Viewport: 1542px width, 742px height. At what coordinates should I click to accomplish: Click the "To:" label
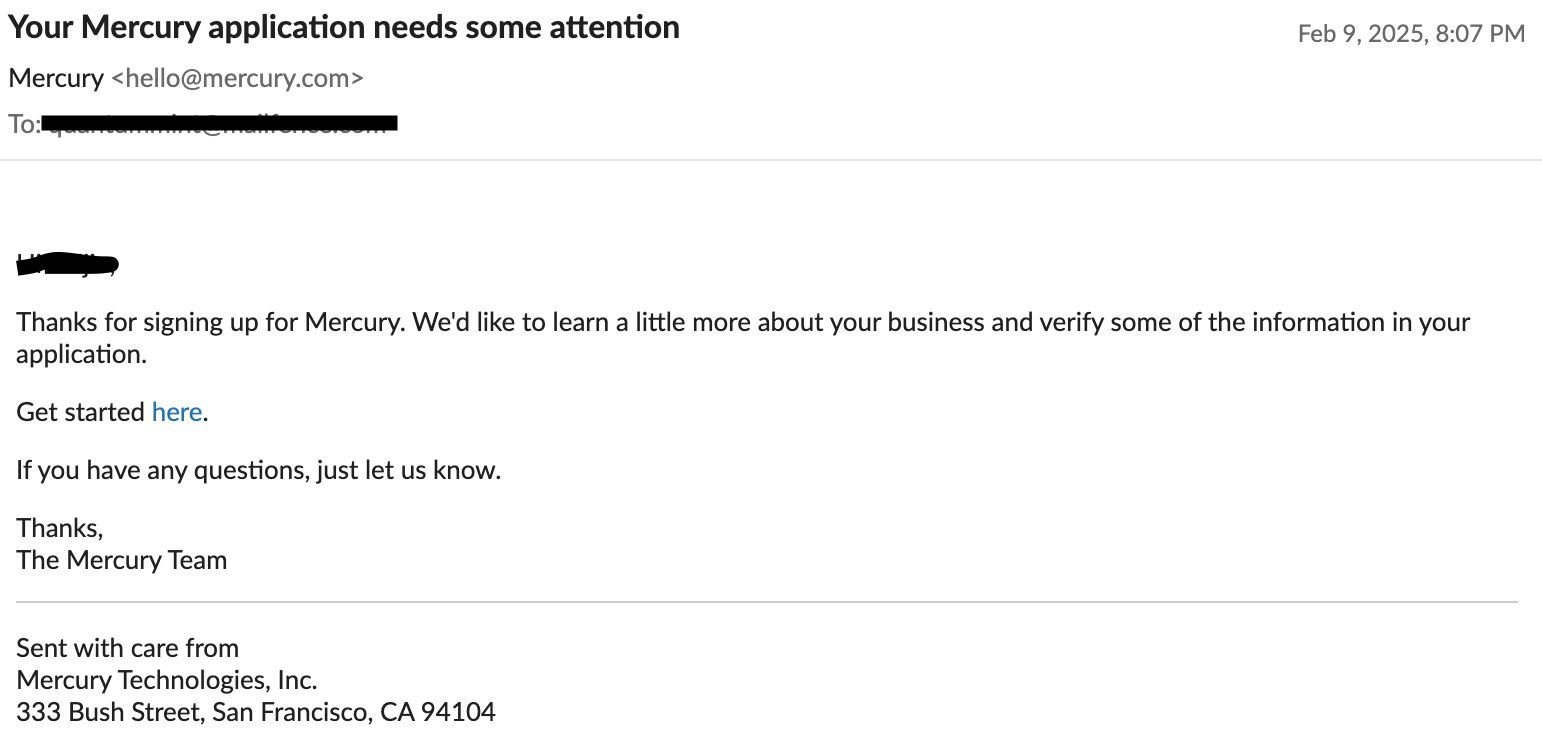(x=25, y=124)
